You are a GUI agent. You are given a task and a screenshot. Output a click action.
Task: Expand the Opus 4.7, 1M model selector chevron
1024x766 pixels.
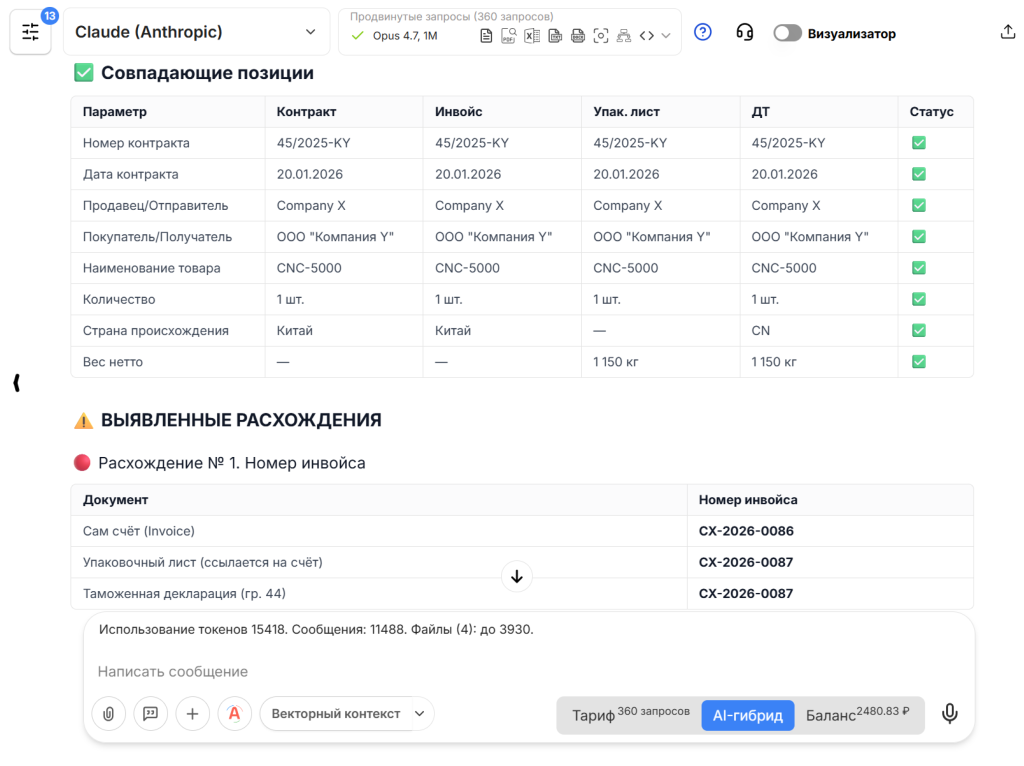click(665, 36)
